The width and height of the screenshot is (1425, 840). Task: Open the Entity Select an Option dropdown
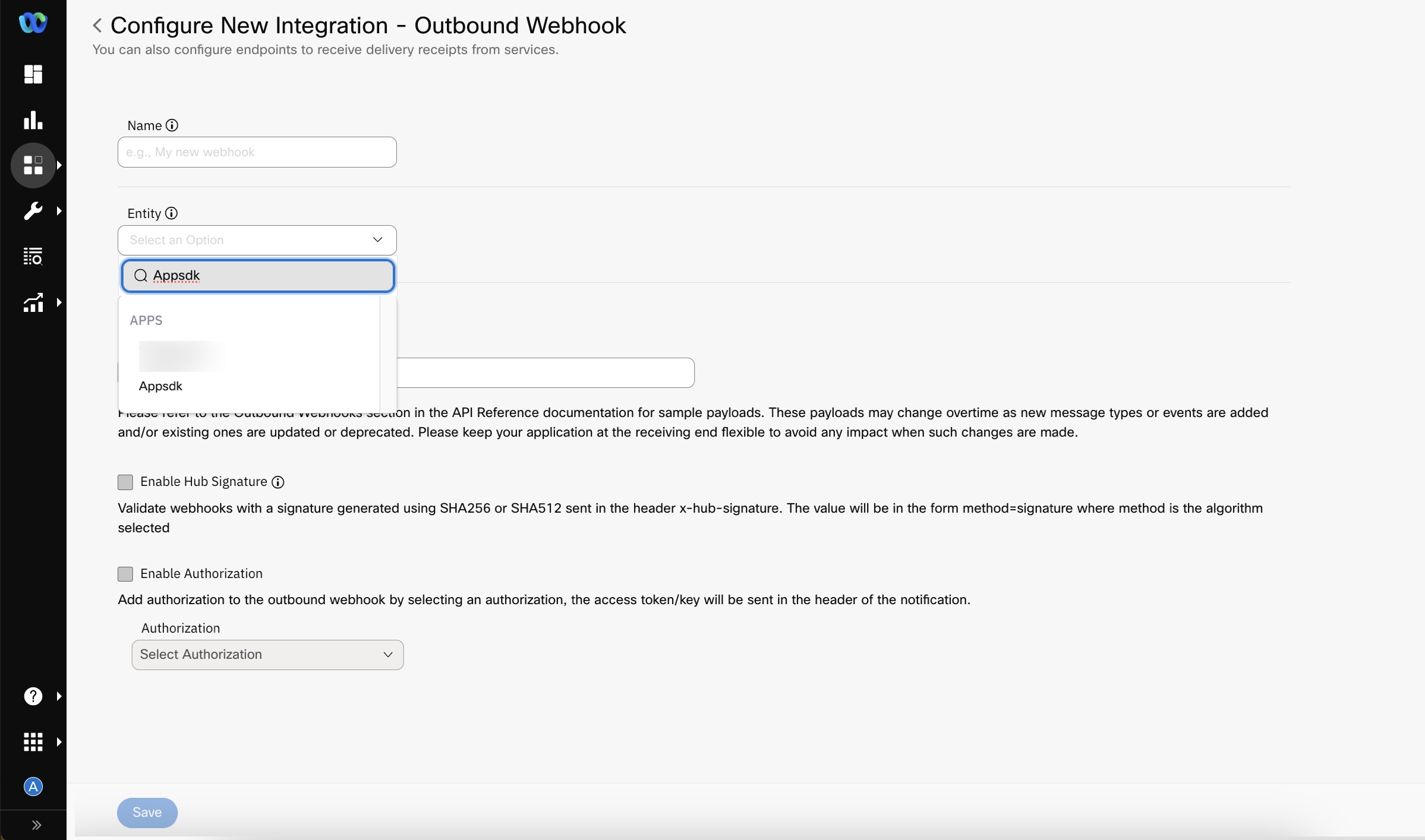pyautogui.click(x=257, y=240)
